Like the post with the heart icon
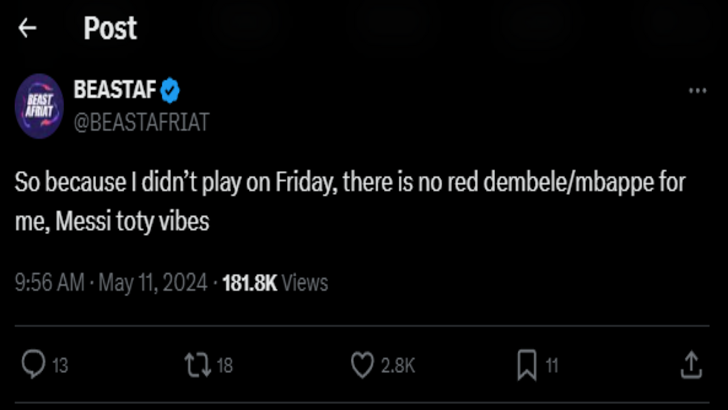The width and height of the screenshot is (728, 410). (x=362, y=365)
